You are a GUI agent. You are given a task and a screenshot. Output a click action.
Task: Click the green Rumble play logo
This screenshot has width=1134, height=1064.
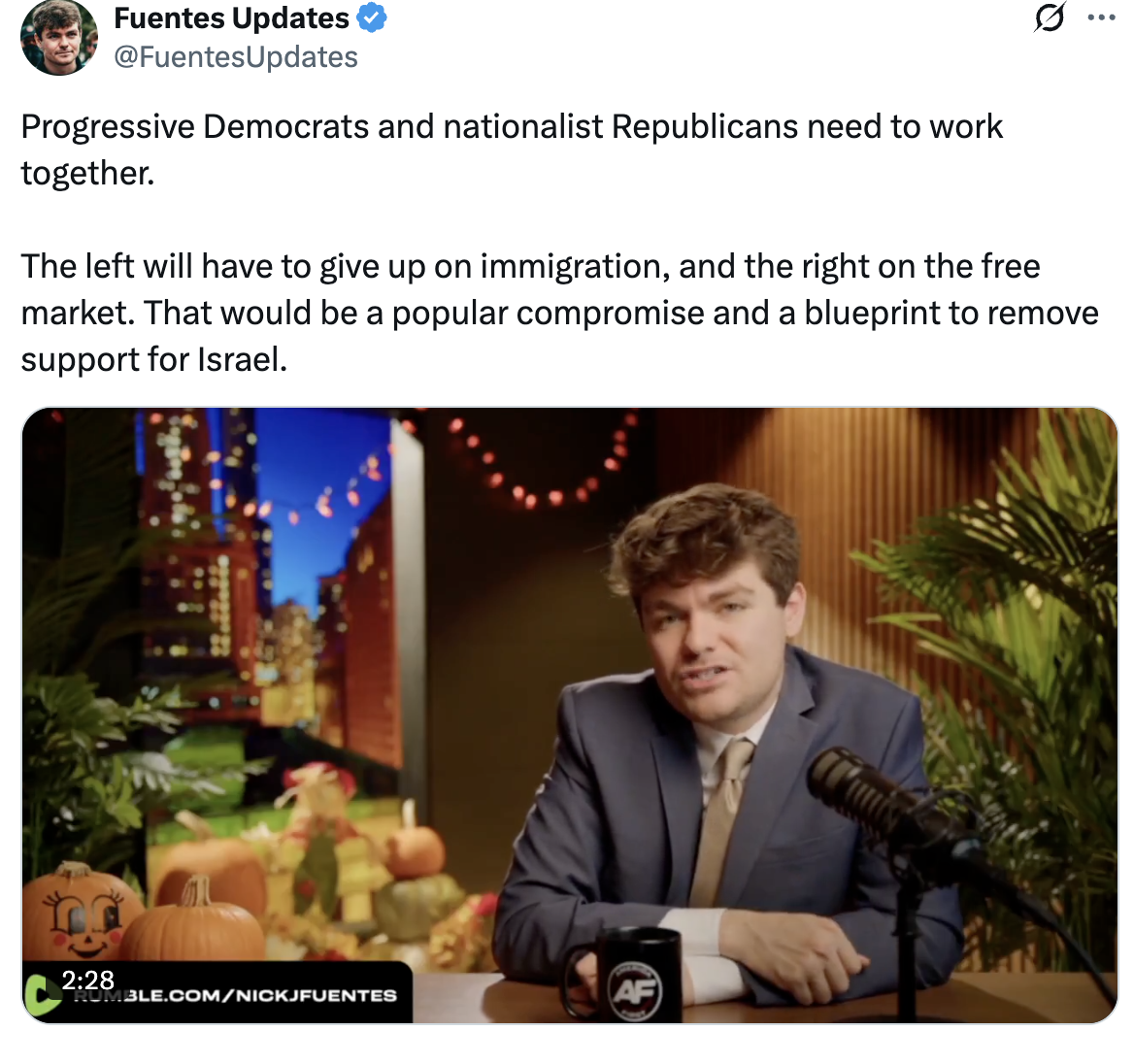pos(41,994)
